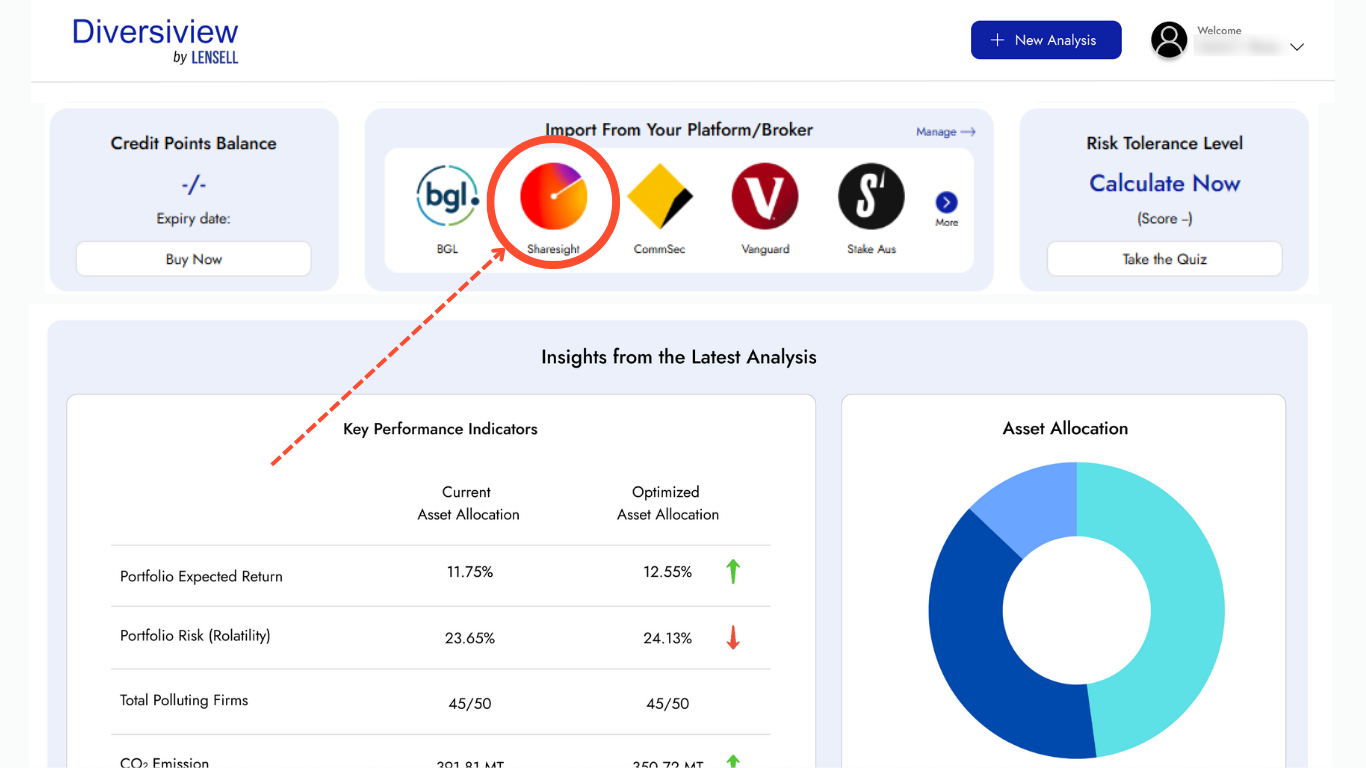Choose the CommSec broker icon
This screenshot has height=768, width=1366.
(x=659, y=195)
